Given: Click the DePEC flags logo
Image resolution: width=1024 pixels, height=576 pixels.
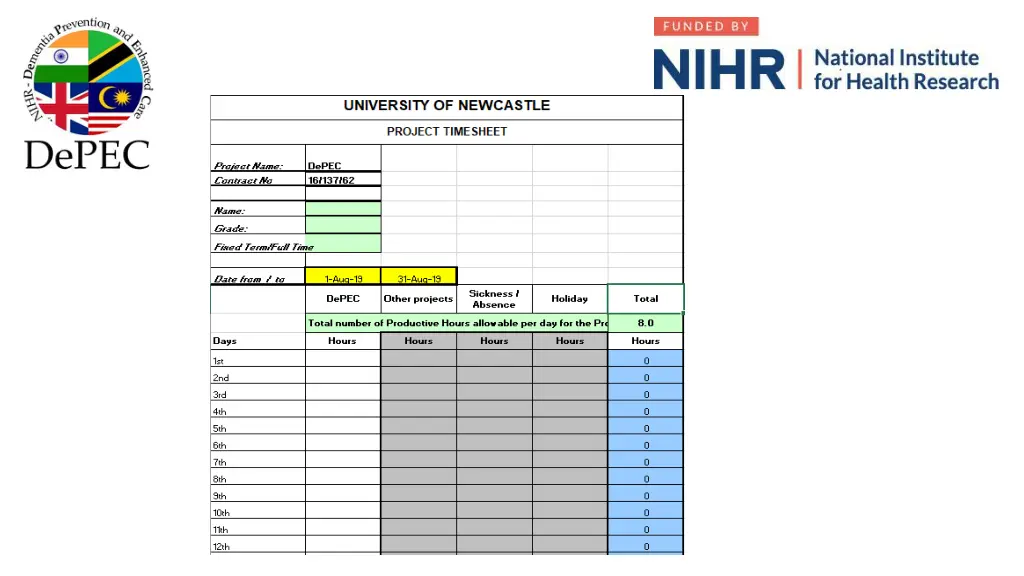Looking at the screenshot, I should point(88,95).
